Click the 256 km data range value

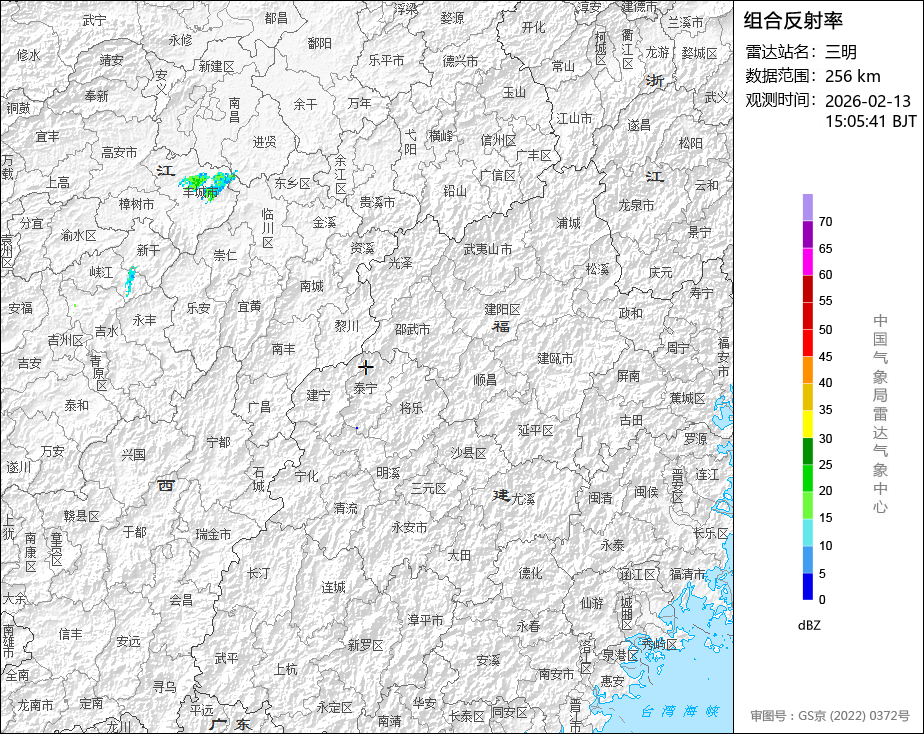click(853, 76)
